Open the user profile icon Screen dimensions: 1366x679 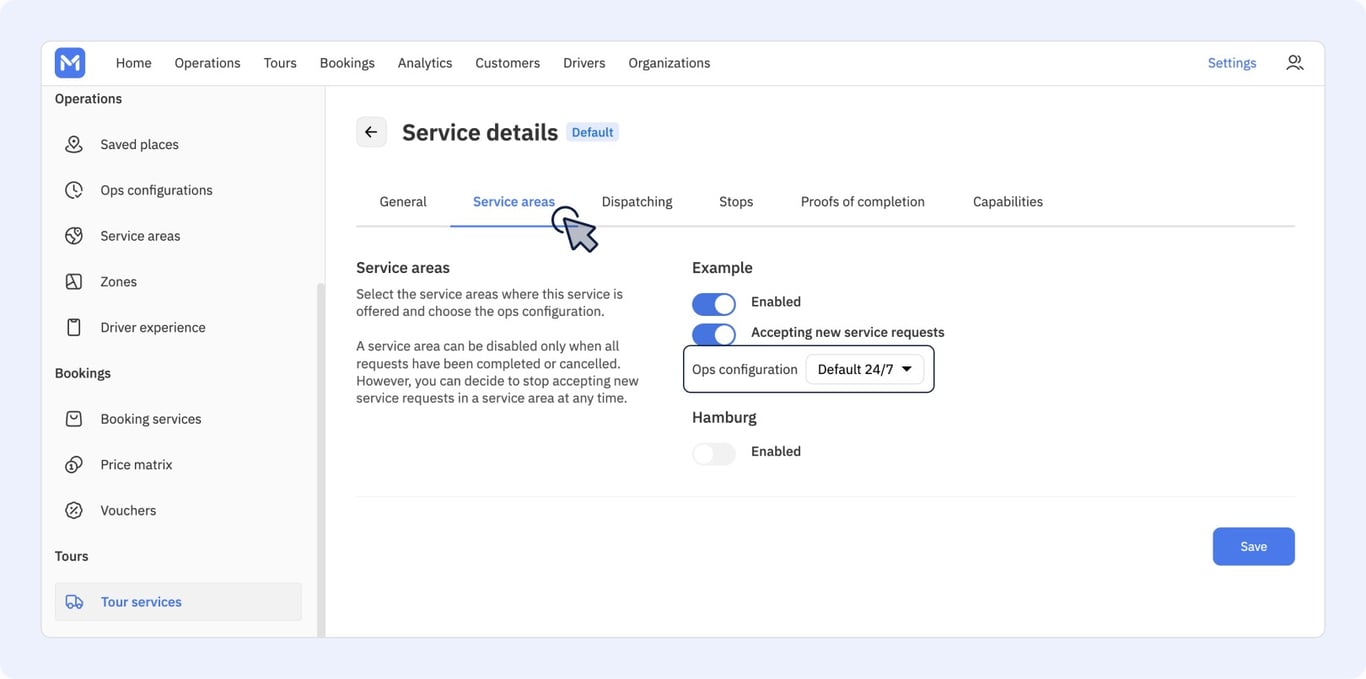pos(1294,63)
